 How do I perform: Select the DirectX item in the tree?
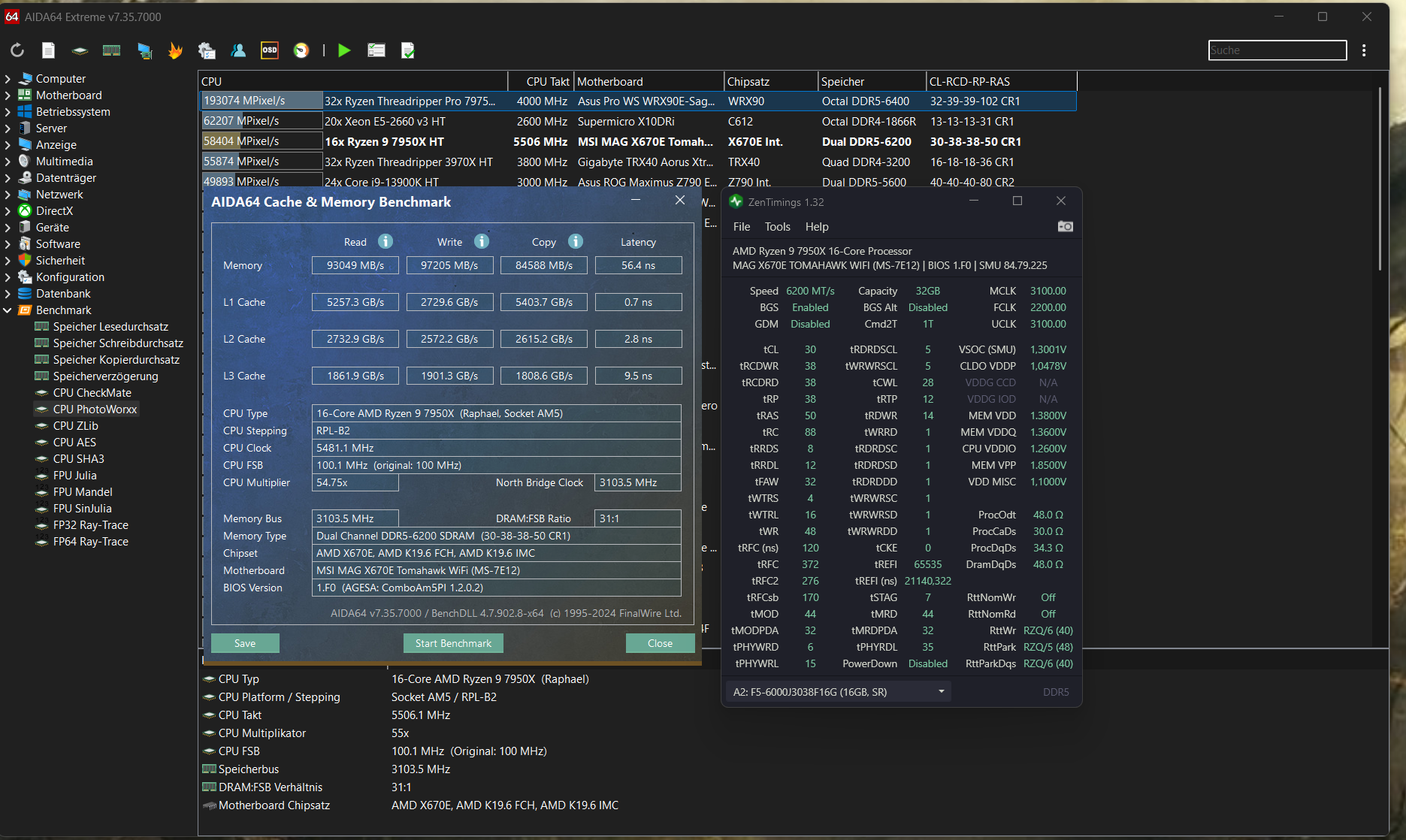46,211
